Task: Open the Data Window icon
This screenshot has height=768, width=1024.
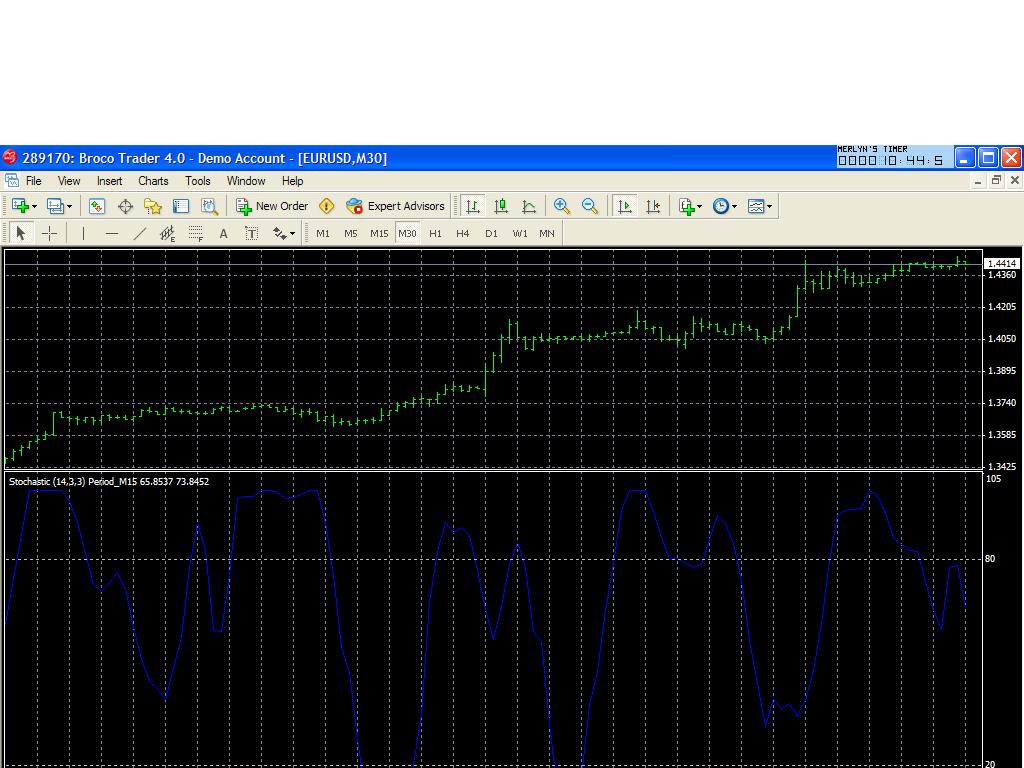Action: click(125, 206)
